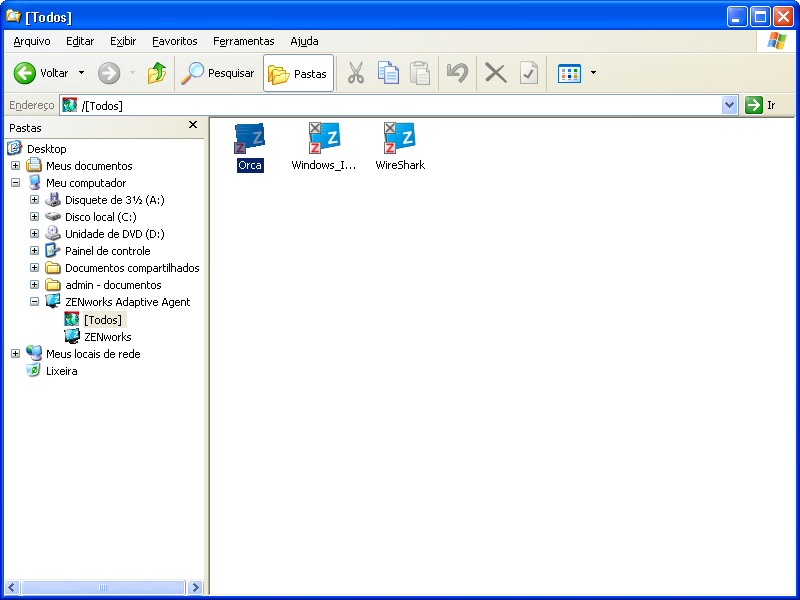Open the Exibir menu
800x600 pixels.
(x=122, y=41)
